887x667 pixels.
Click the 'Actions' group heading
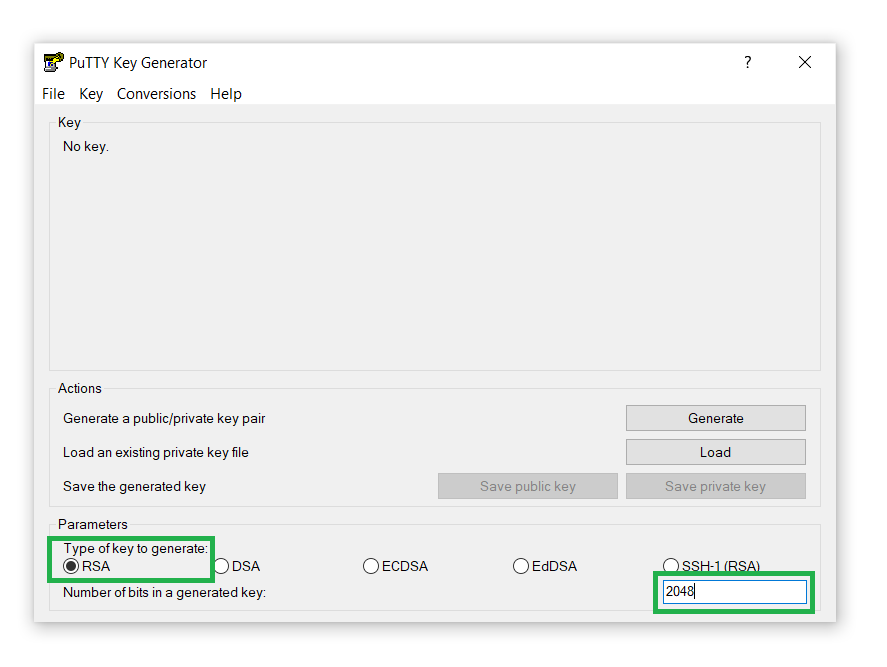click(80, 389)
